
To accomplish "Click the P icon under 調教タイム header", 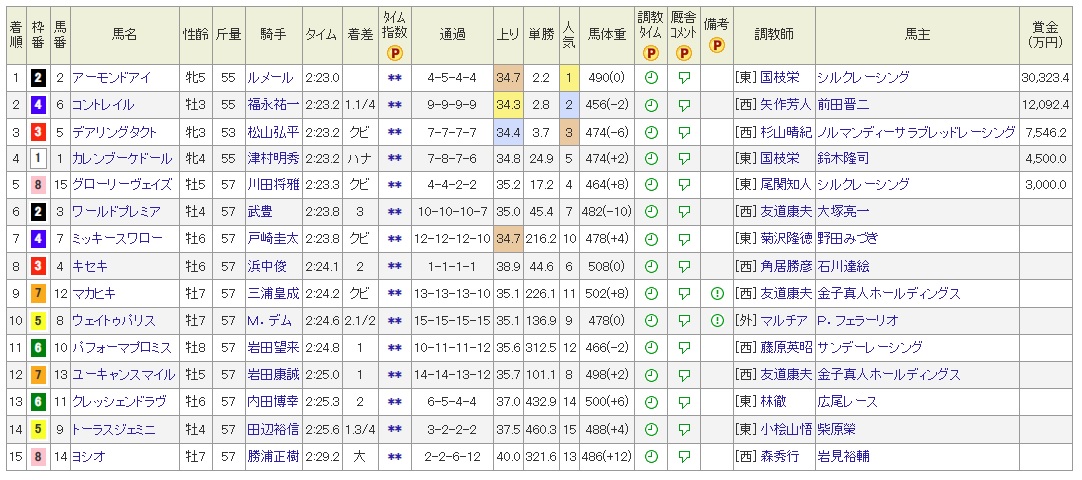I will click(x=651, y=53).
